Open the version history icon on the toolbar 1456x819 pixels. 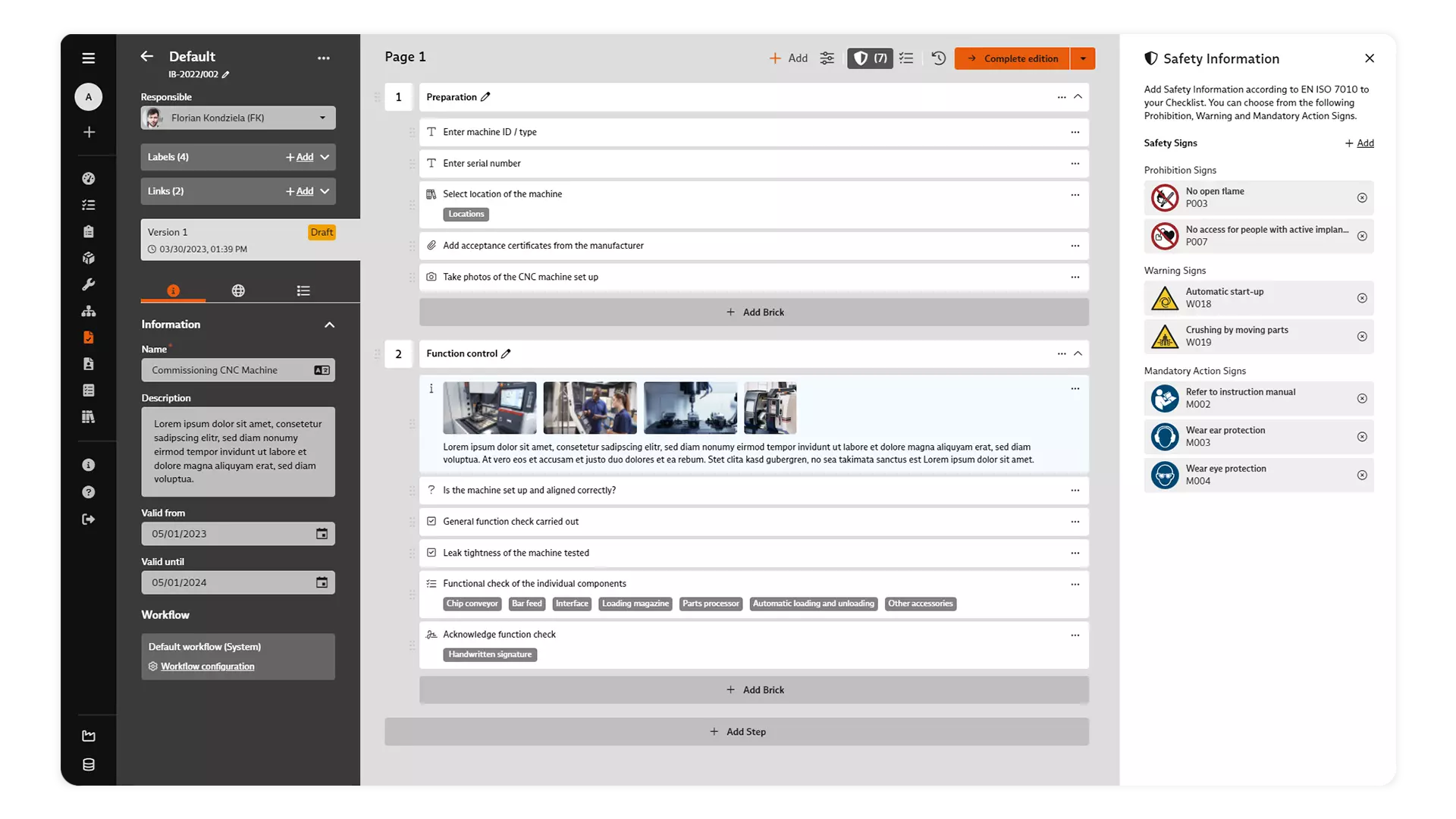[x=938, y=58]
